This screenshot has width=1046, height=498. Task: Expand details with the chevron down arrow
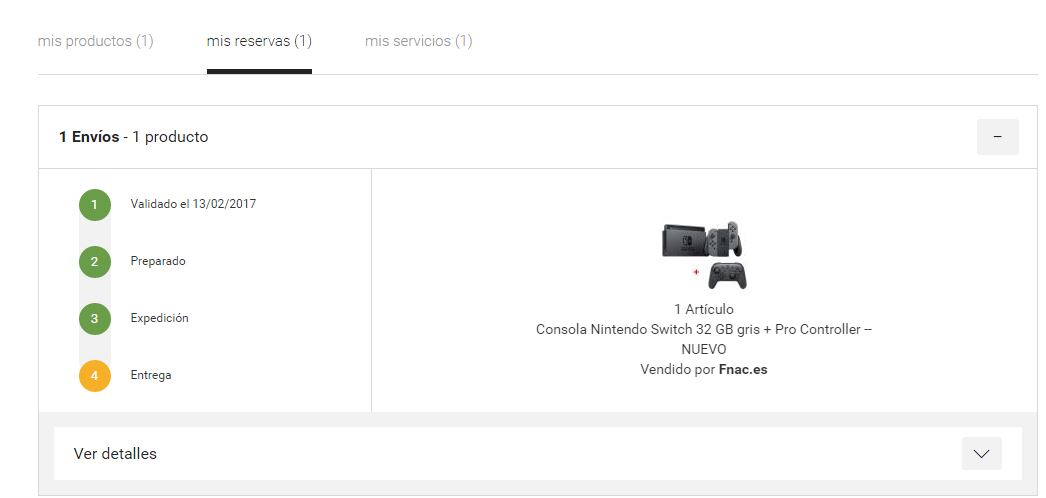[x=981, y=453]
